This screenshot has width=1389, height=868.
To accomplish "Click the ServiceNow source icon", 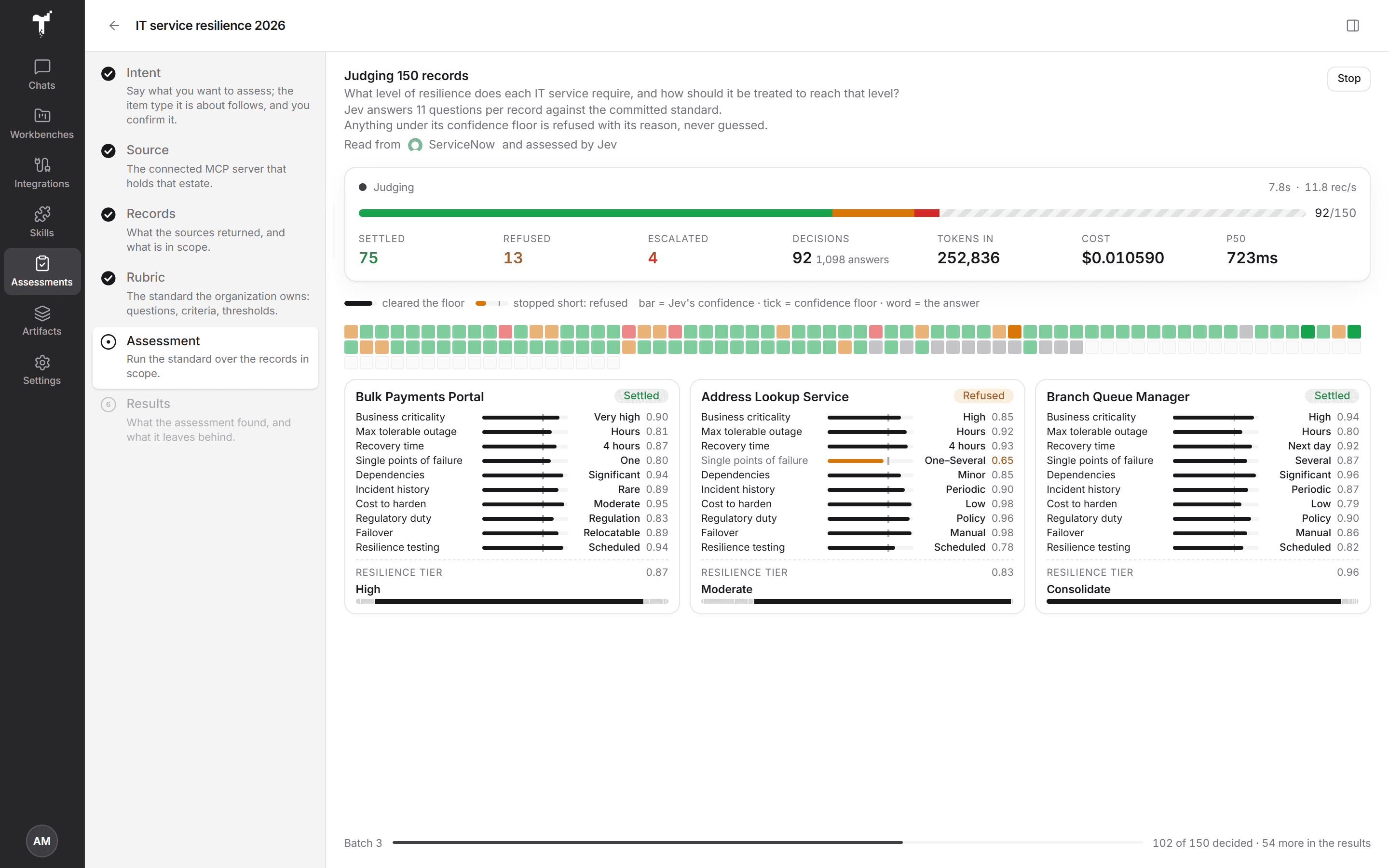I will click(x=415, y=145).
